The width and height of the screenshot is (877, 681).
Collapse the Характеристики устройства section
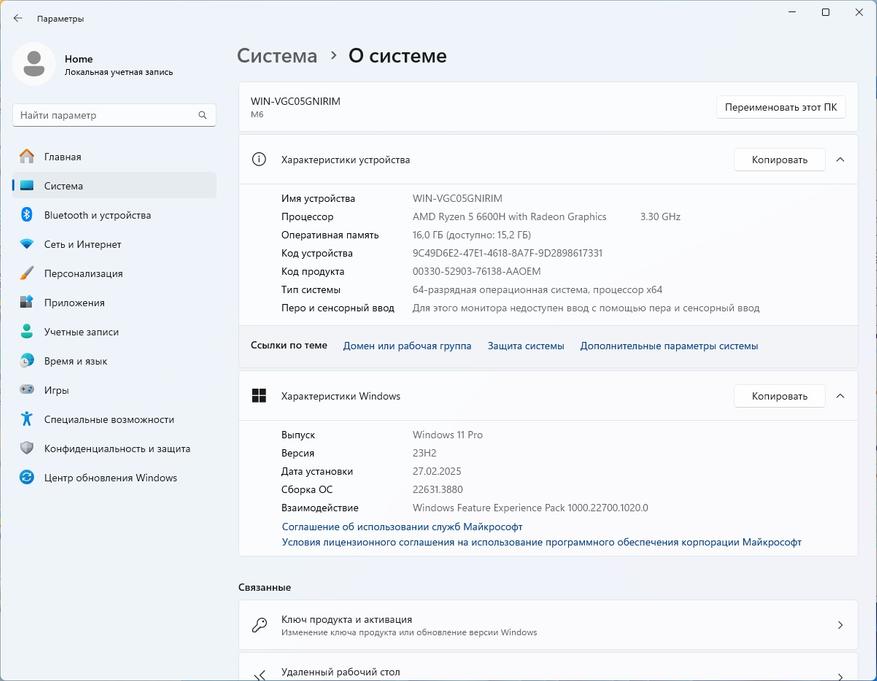(x=840, y=160)
